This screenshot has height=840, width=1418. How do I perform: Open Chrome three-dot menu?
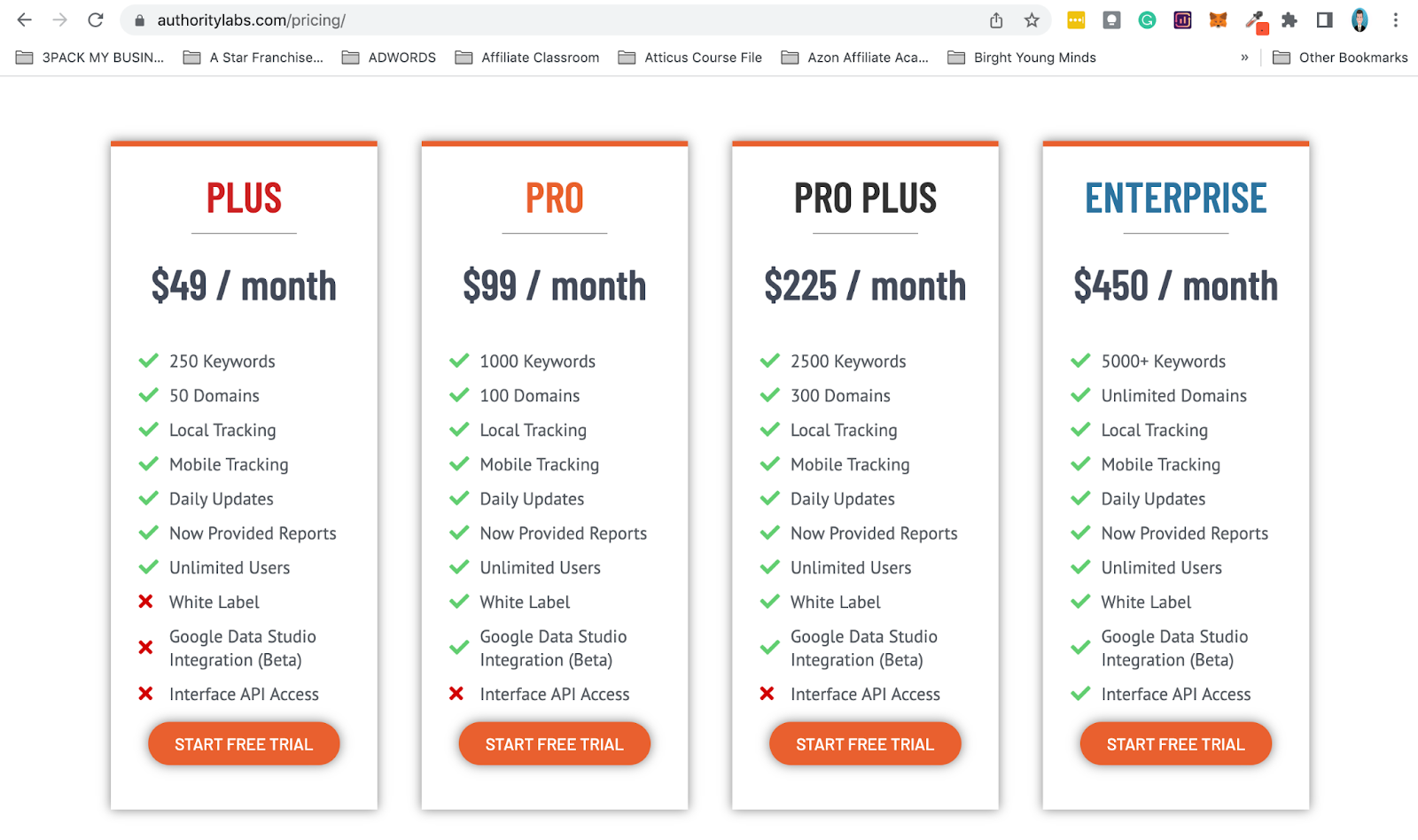tap(1395, 19)
